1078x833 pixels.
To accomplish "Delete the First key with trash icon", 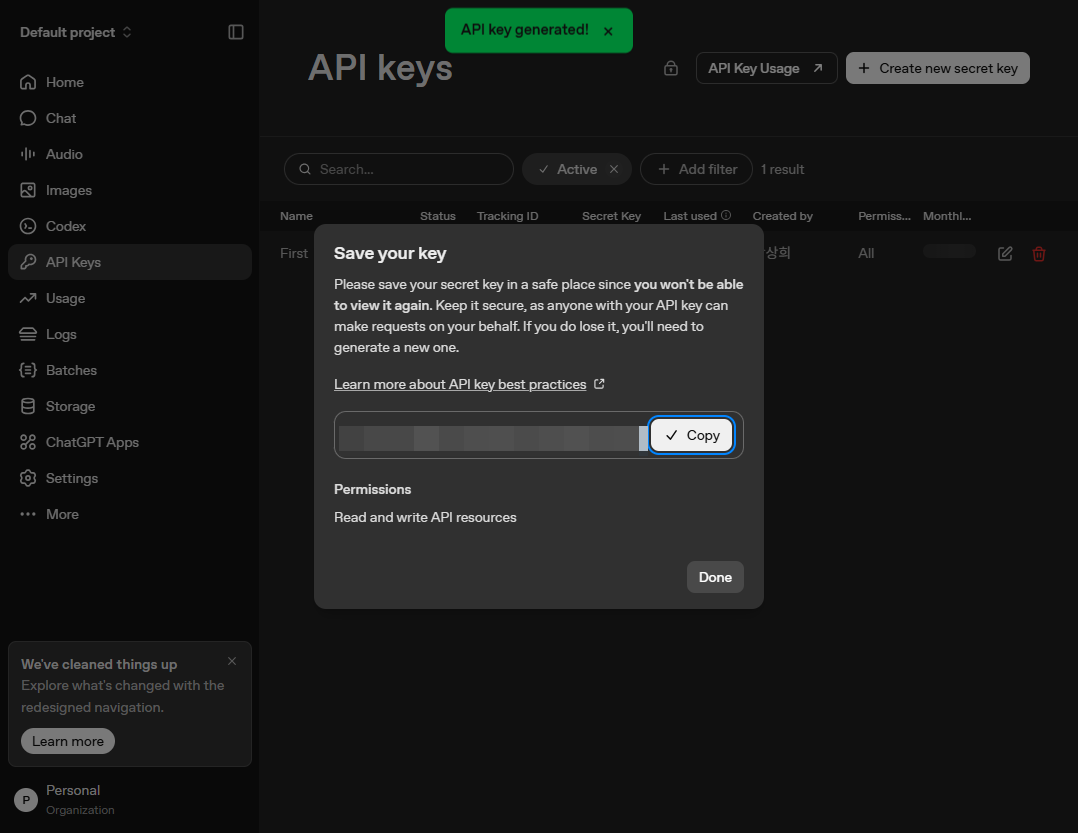I will 1039,254.
